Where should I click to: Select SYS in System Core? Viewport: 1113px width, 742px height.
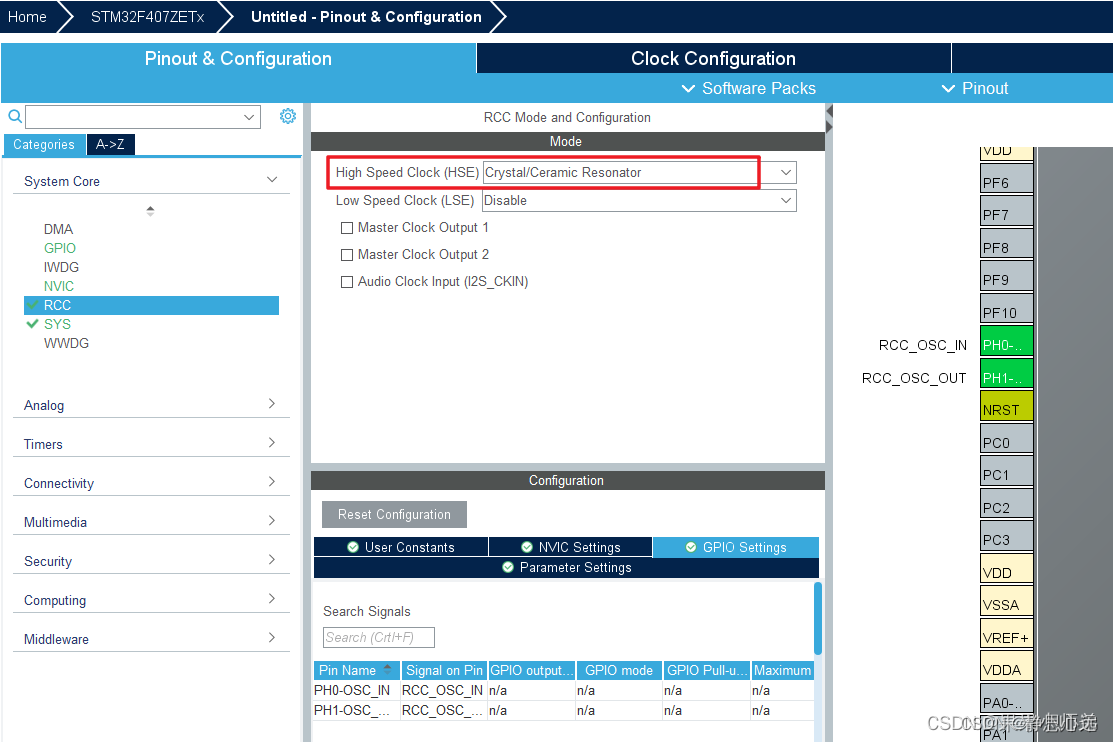pos(57,324)
